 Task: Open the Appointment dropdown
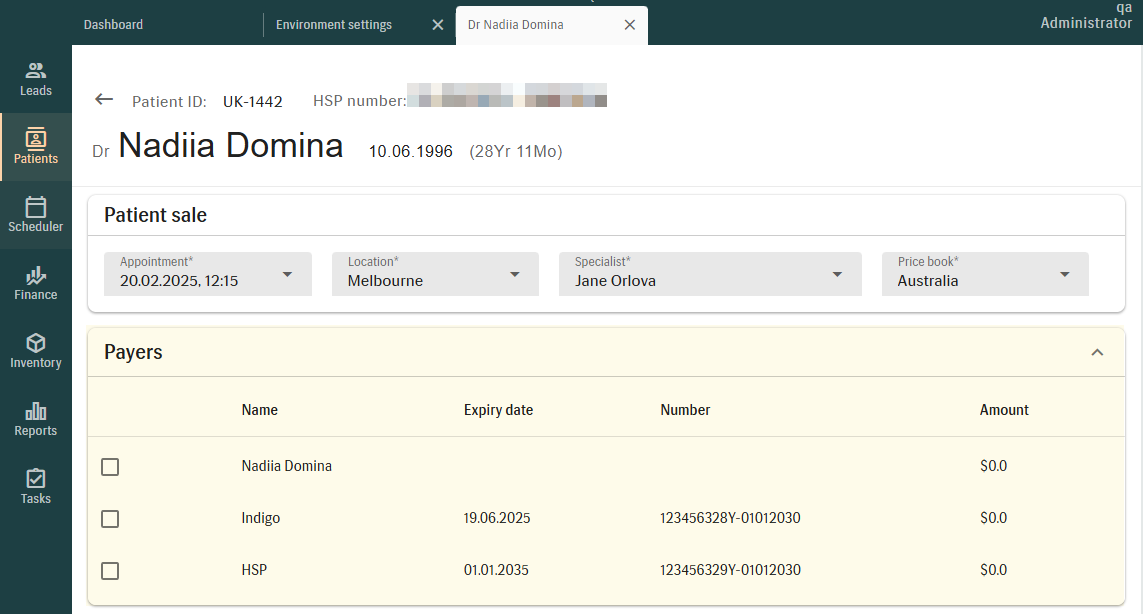[x=207, y=274]
